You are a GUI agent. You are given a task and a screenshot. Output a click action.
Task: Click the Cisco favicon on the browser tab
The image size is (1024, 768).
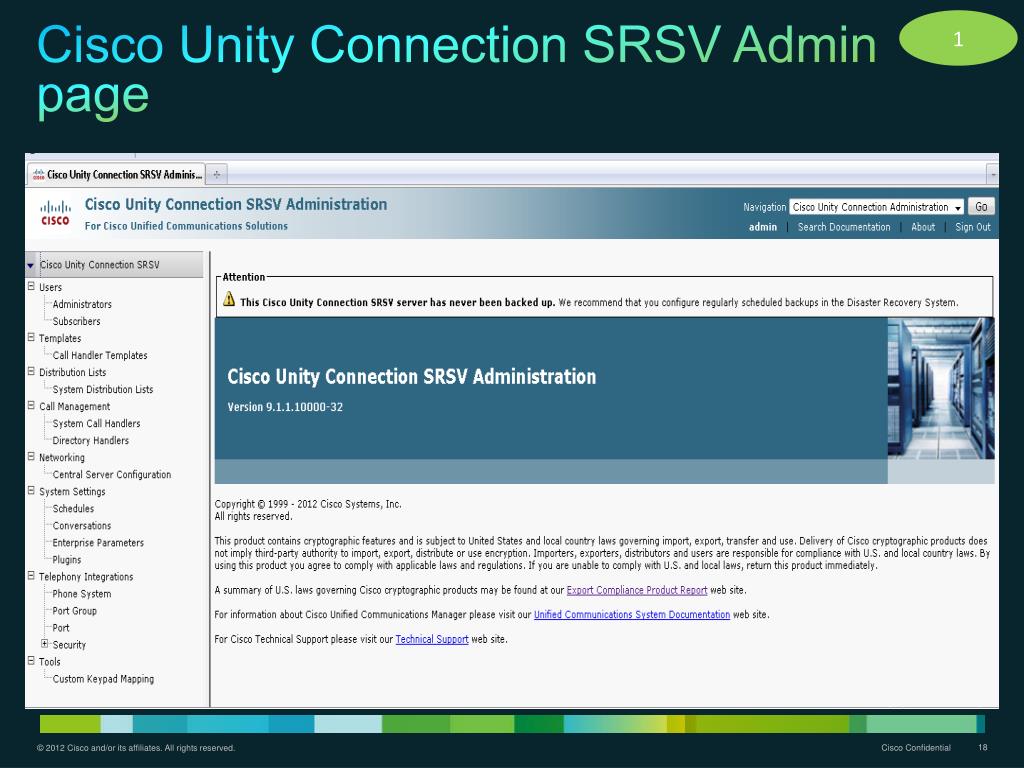pos(39,174)
